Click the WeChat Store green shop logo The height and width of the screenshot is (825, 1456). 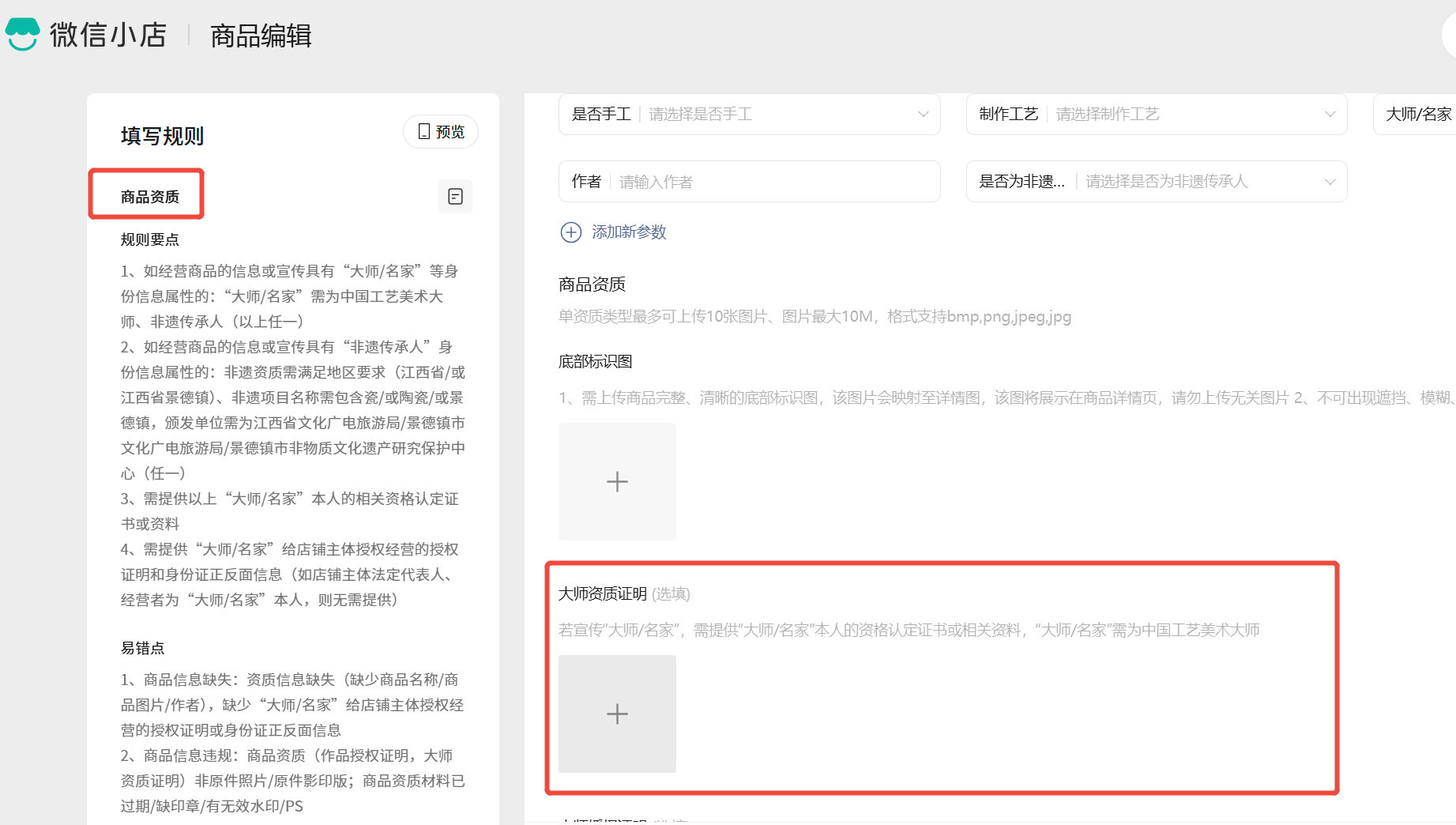click(22, 34)
